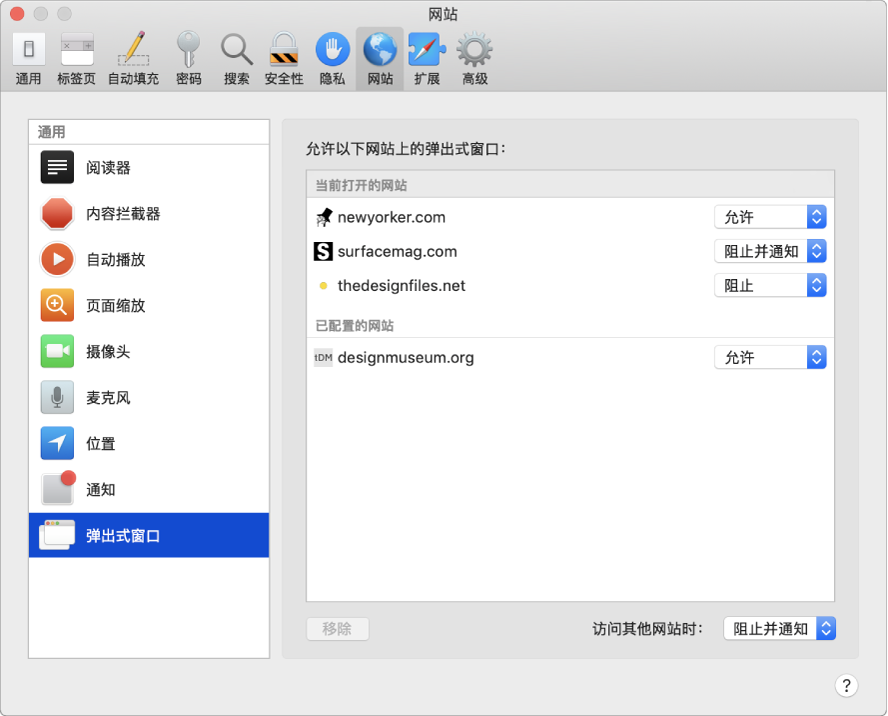Open the 访问其他网站时 default dropdown
Image resolution: width=888 pixels, height=716 pixels.
click(x=780, y=629)
